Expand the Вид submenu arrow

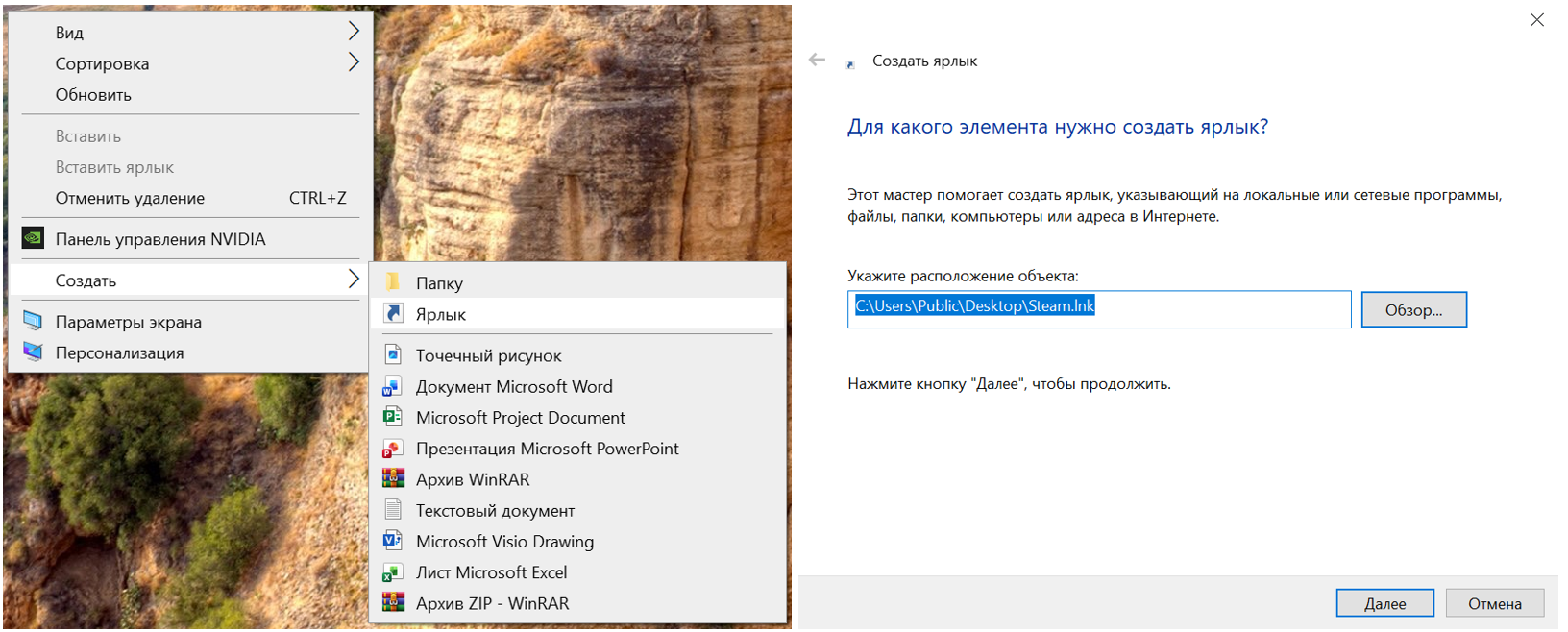coord(353,32)
